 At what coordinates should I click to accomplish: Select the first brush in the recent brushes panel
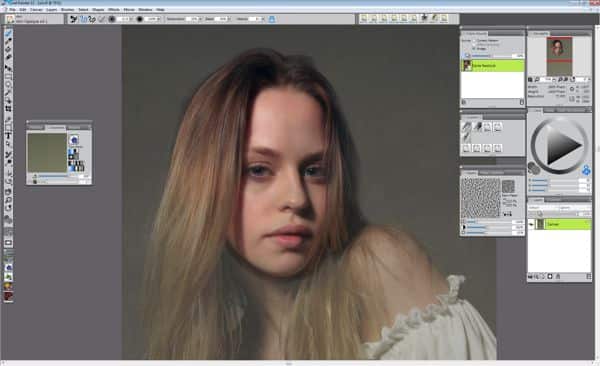(466, 127)
